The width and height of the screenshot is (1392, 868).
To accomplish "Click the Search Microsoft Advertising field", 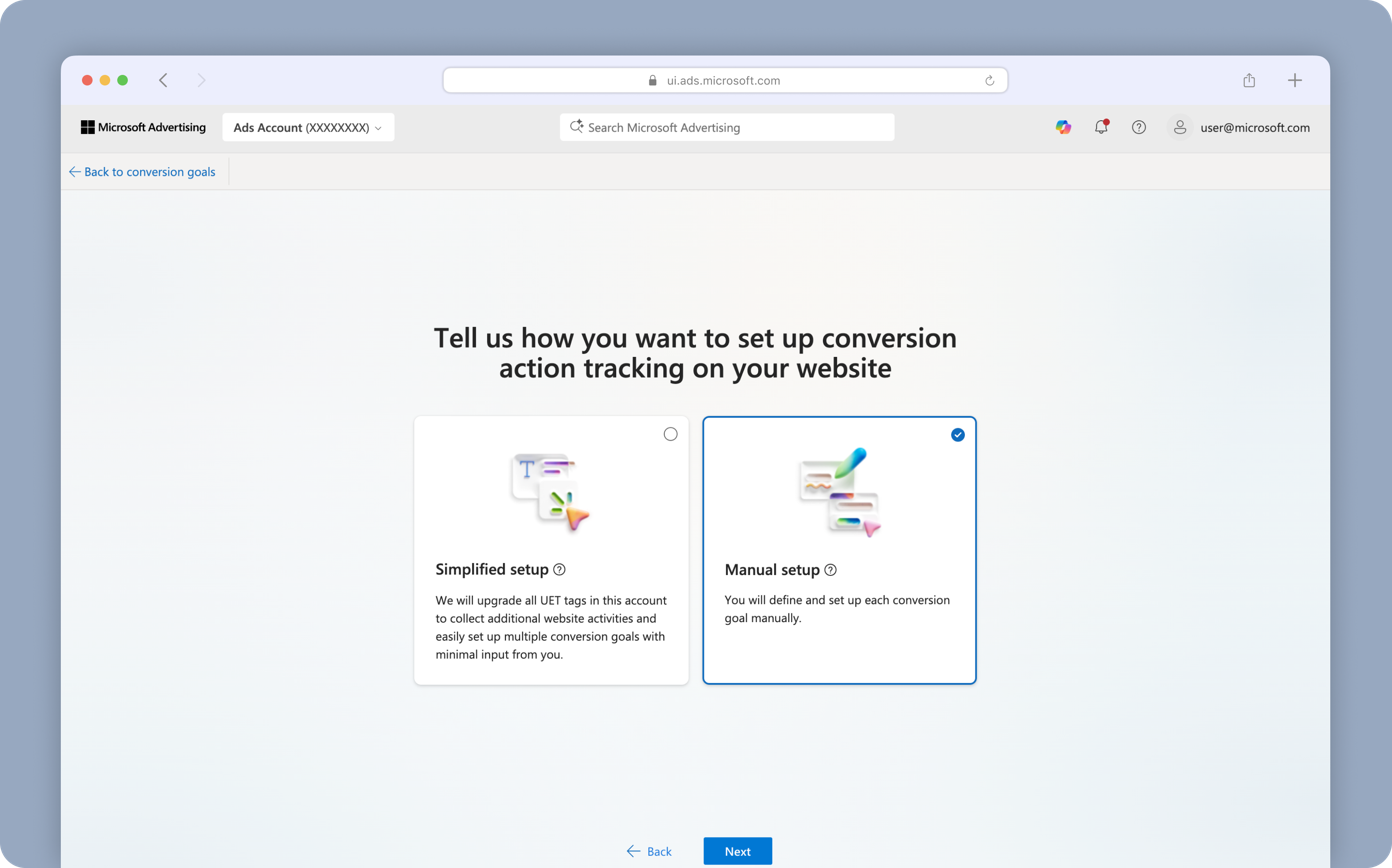I will click(727, 127).
